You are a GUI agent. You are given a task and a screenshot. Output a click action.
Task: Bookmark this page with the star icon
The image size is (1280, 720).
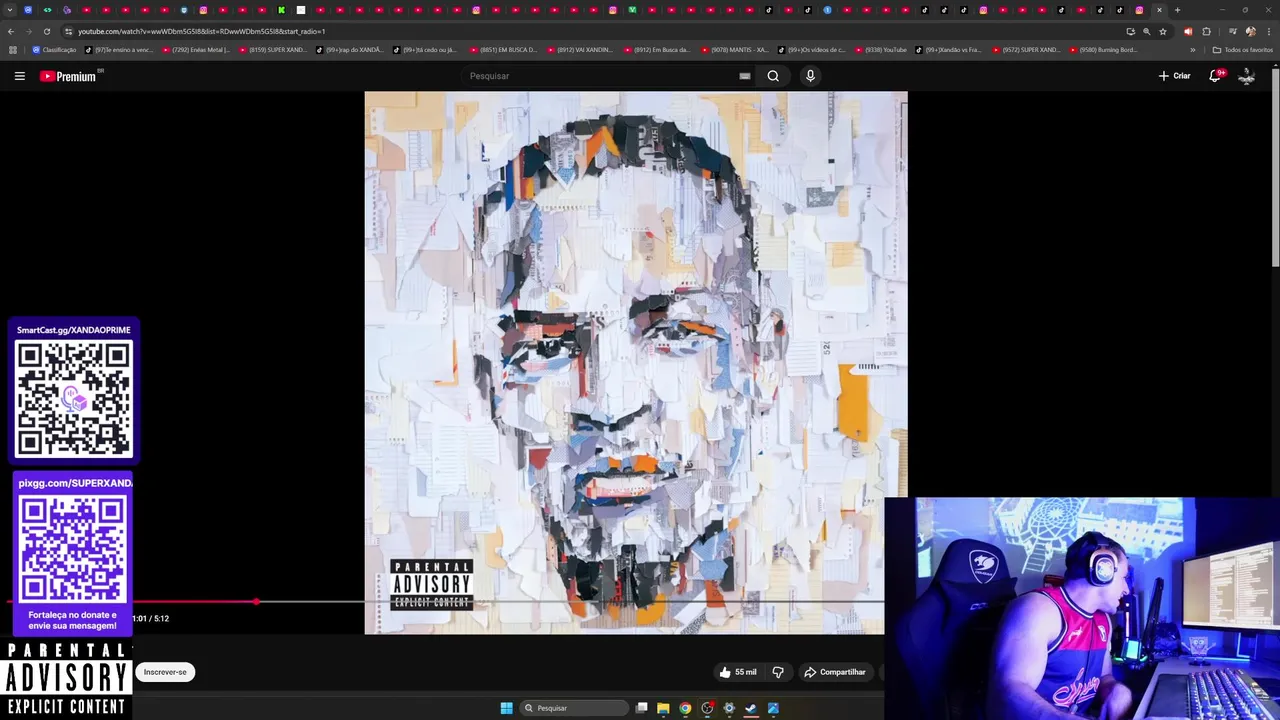click(1162, 31)
